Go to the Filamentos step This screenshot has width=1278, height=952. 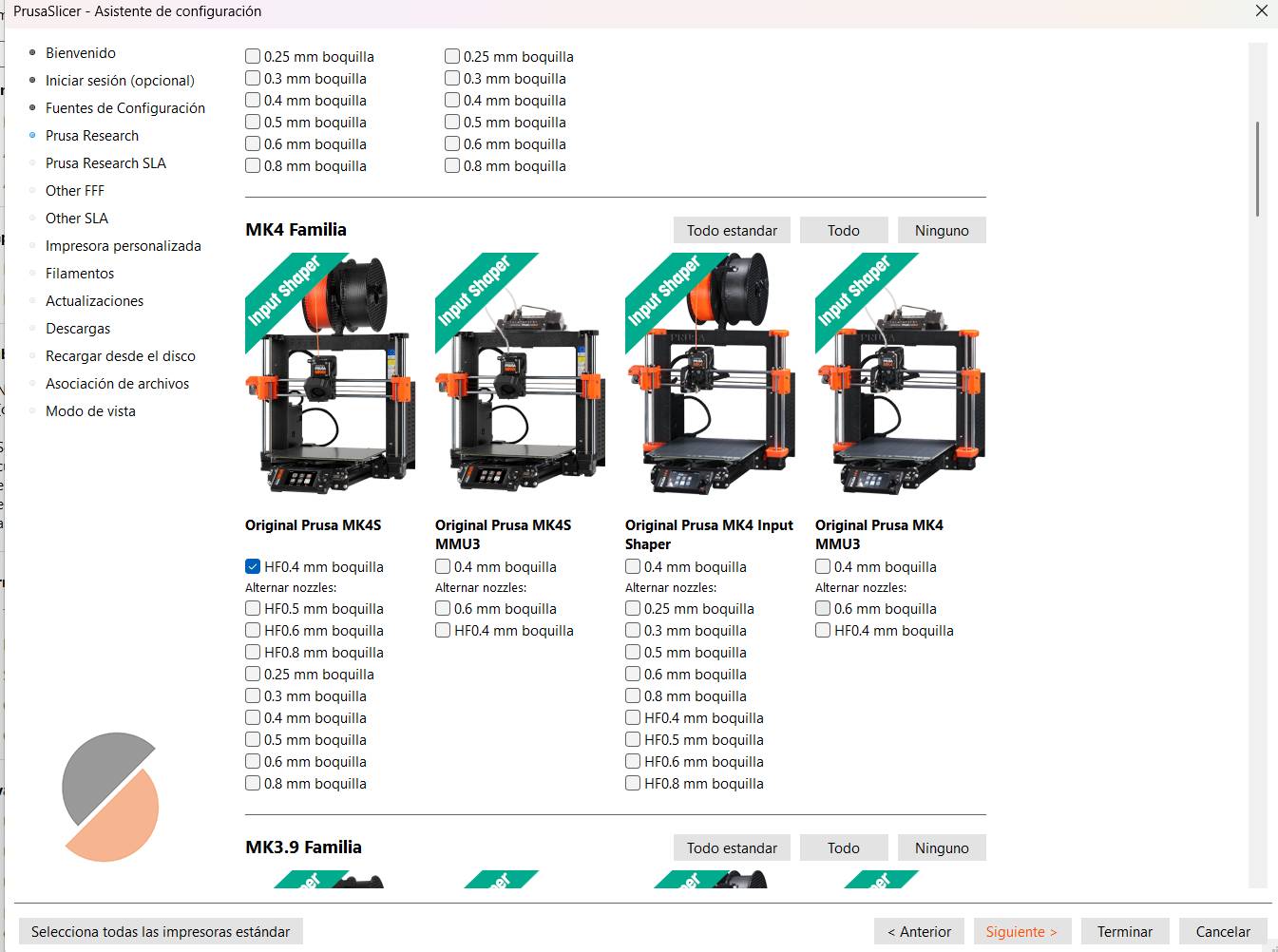point(80,274)
